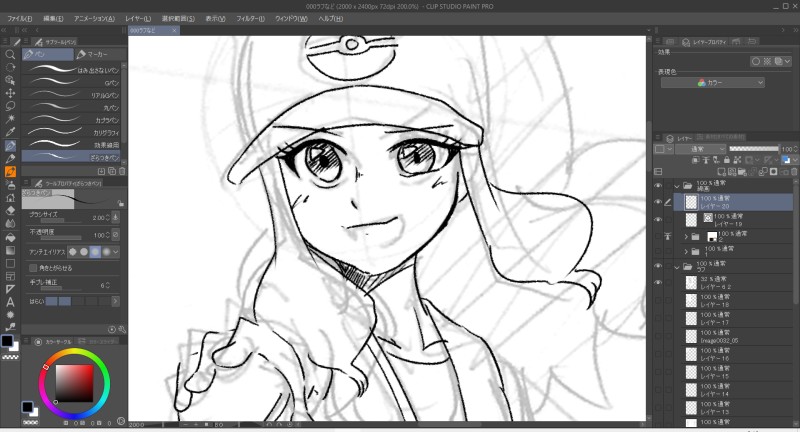Select the Eraser tool
This screenshot has height=432, width=800.
[x=10, y=211]
